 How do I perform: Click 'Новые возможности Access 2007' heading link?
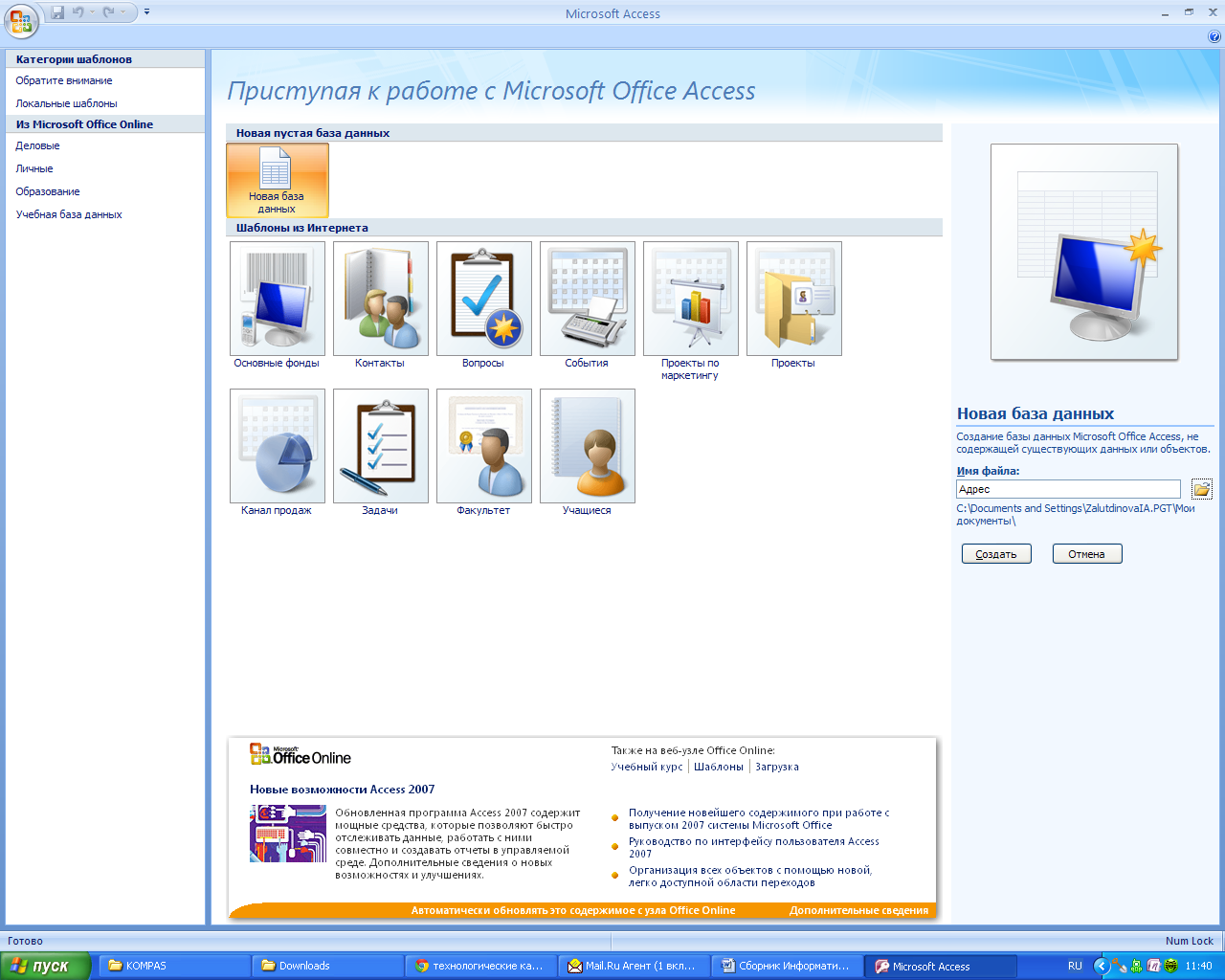pos(343,790)
